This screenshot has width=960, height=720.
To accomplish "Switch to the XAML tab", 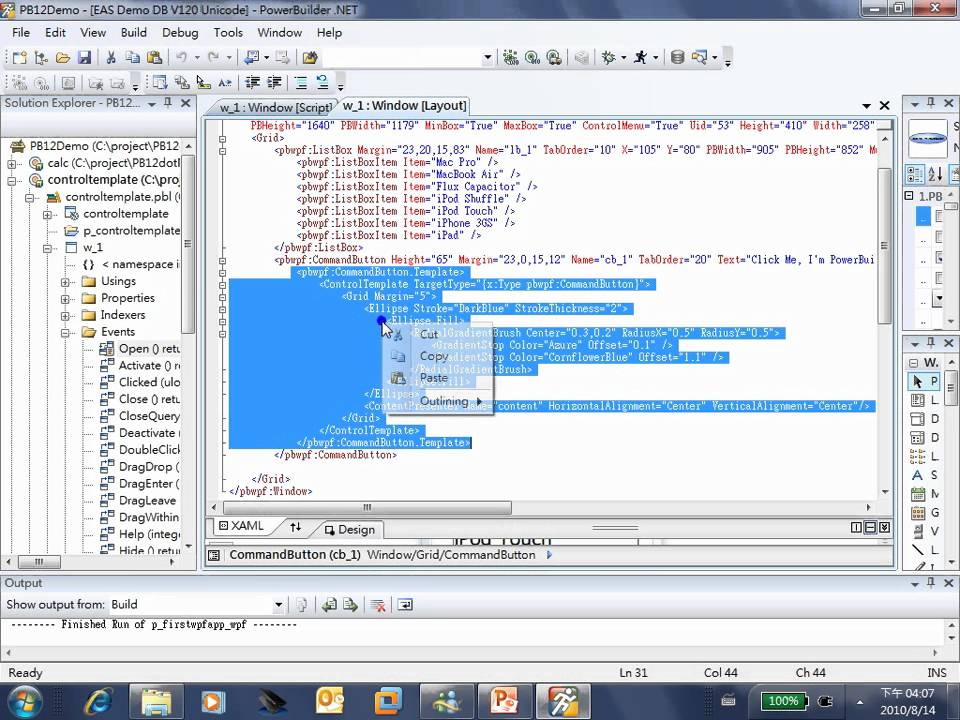I will point(241,526).
